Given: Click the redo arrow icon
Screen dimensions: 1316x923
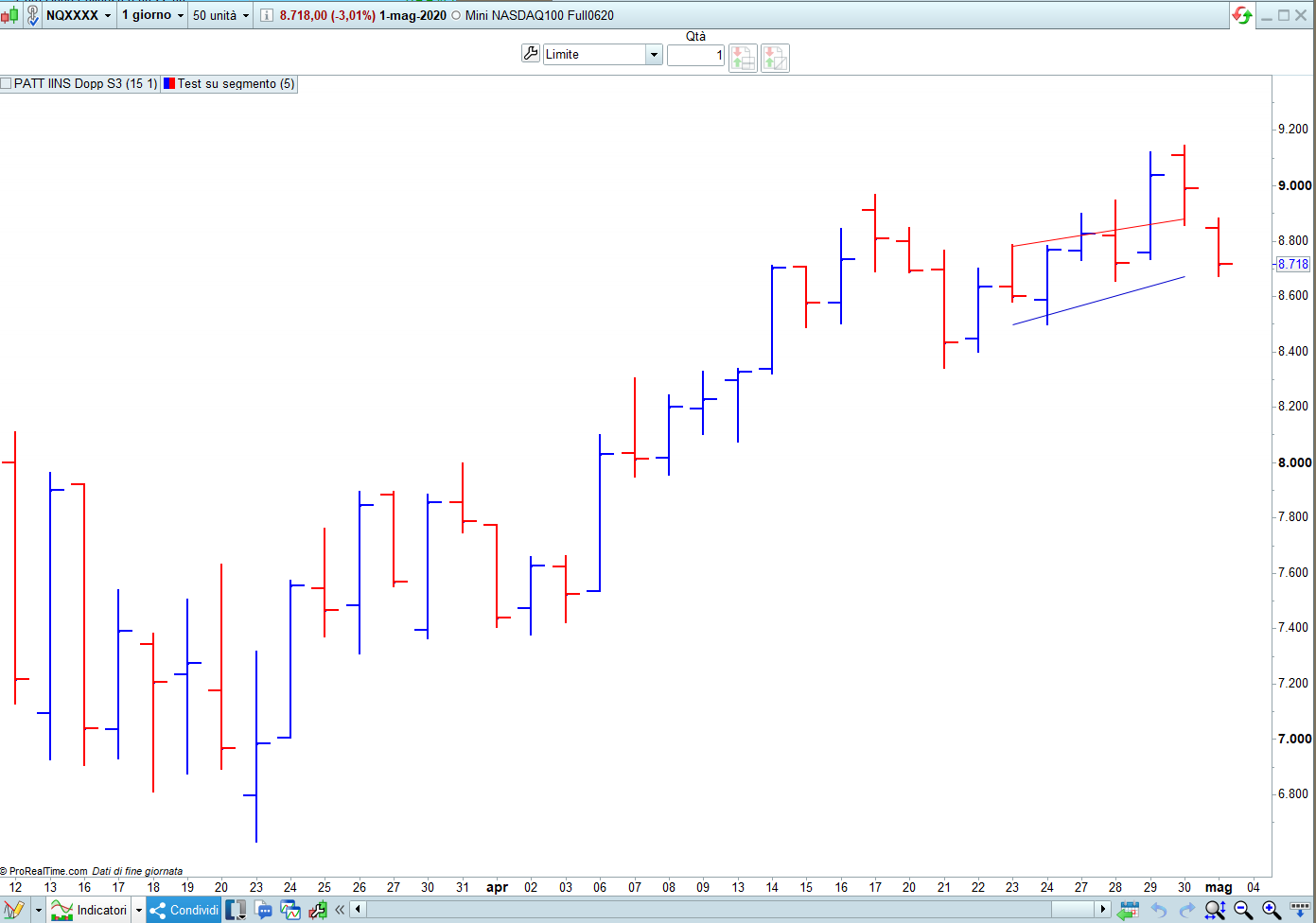Looking at the screenshot, I should click(x=1186, y=910).
